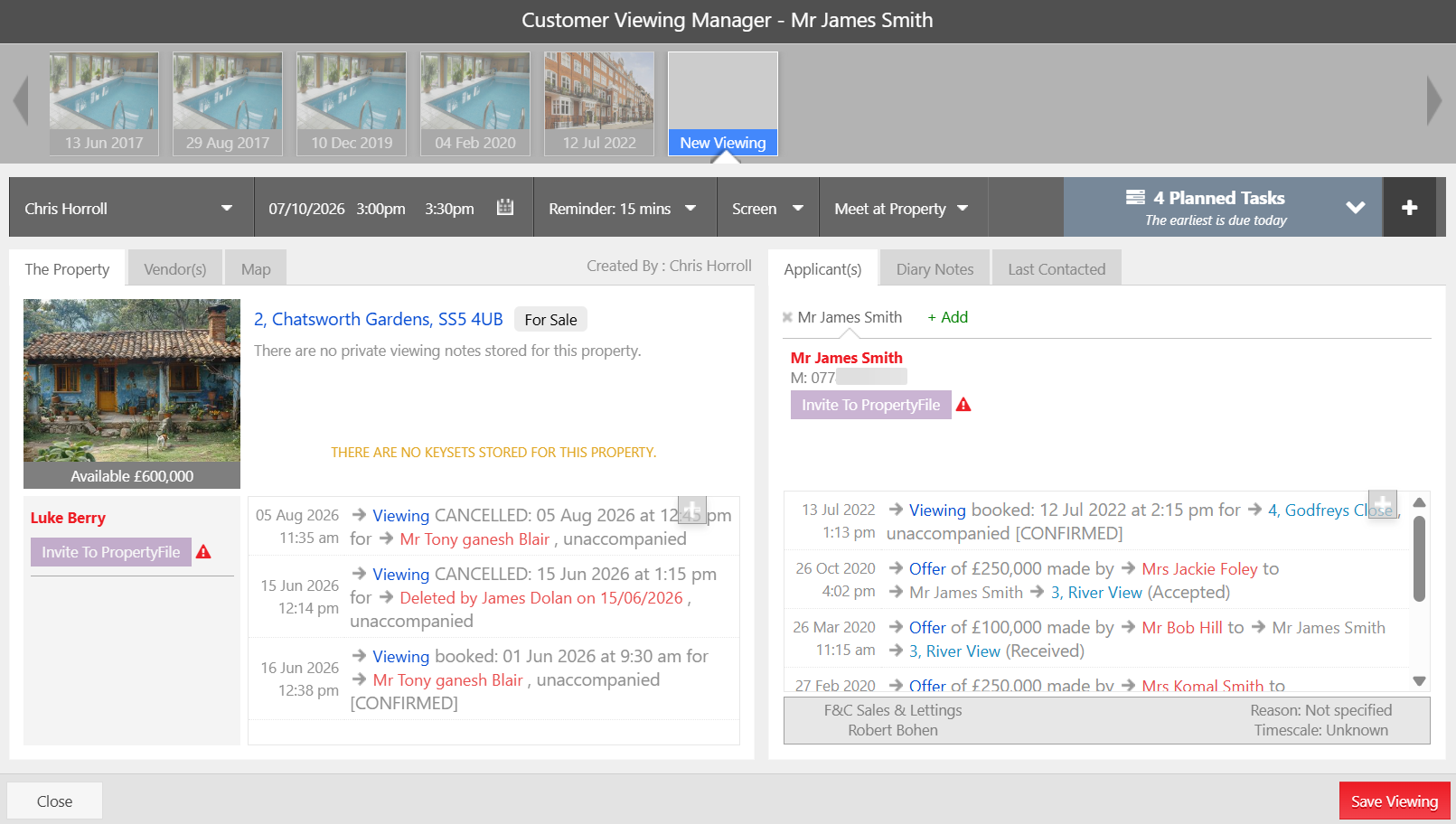This screenshot has height=824, width=1456.
Task: Click the plus icon beside Planned Tasks
Action: pyautogui.click(x=1409, y=208)
